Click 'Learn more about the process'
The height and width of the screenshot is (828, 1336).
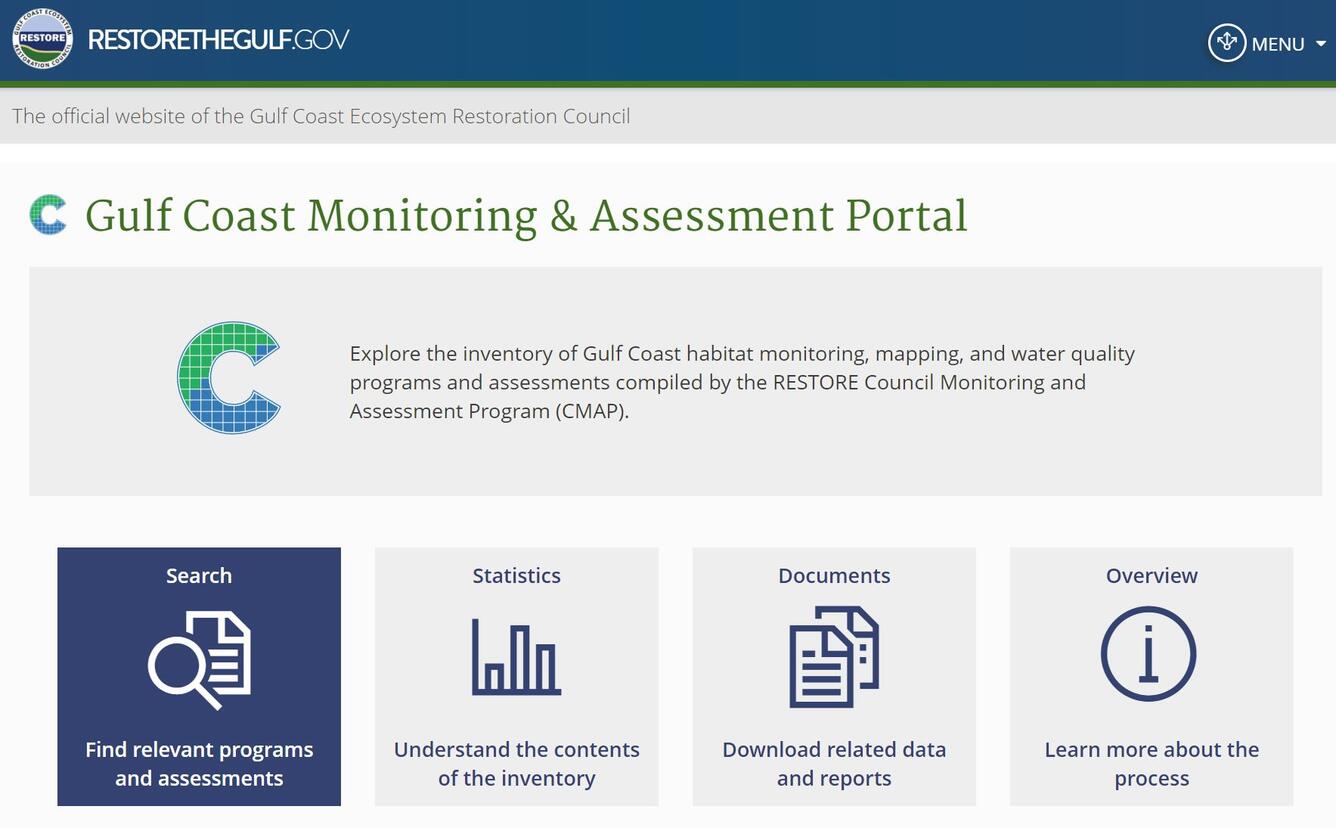click(1150, 763)
